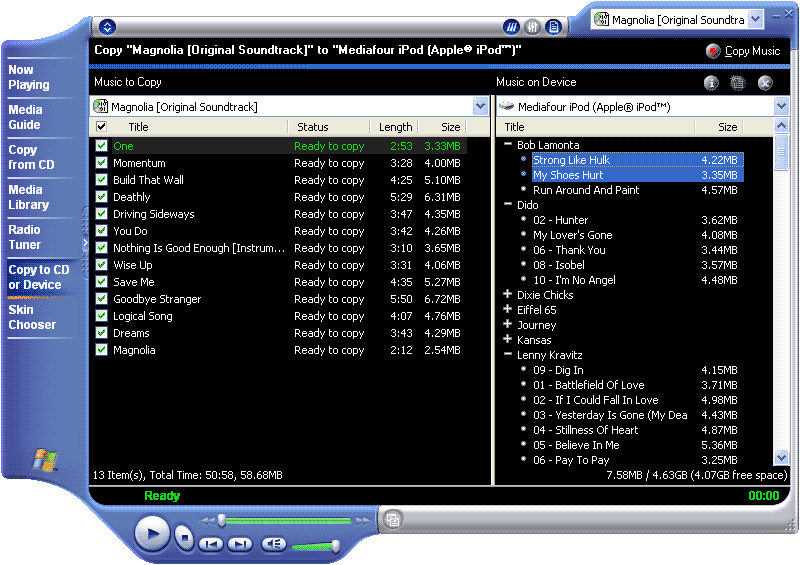The width and height of the screenshot is (800, 565).
Task: Select 'Strong Like Hulk' device track
Action: pos(637,160)
